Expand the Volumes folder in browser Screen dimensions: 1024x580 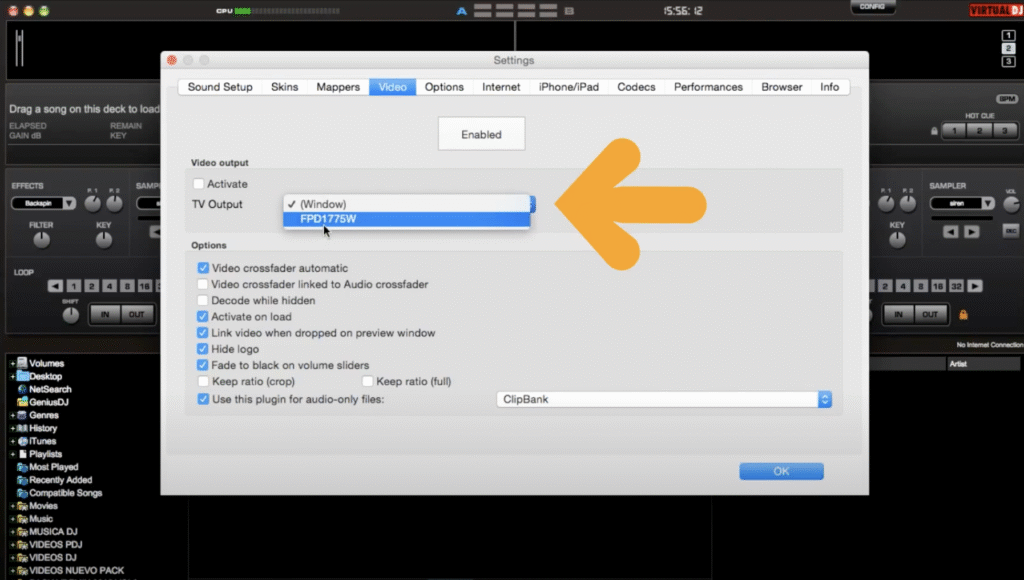tap(12, 363)
